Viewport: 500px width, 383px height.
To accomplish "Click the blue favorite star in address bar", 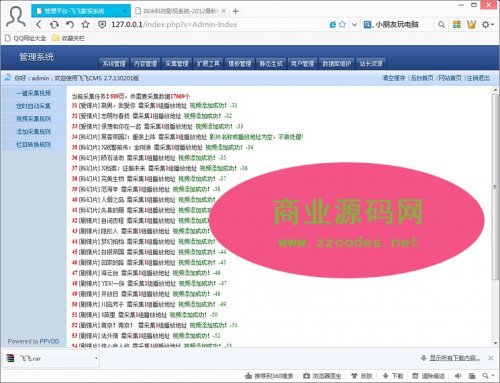I will [x=342, y=24].
